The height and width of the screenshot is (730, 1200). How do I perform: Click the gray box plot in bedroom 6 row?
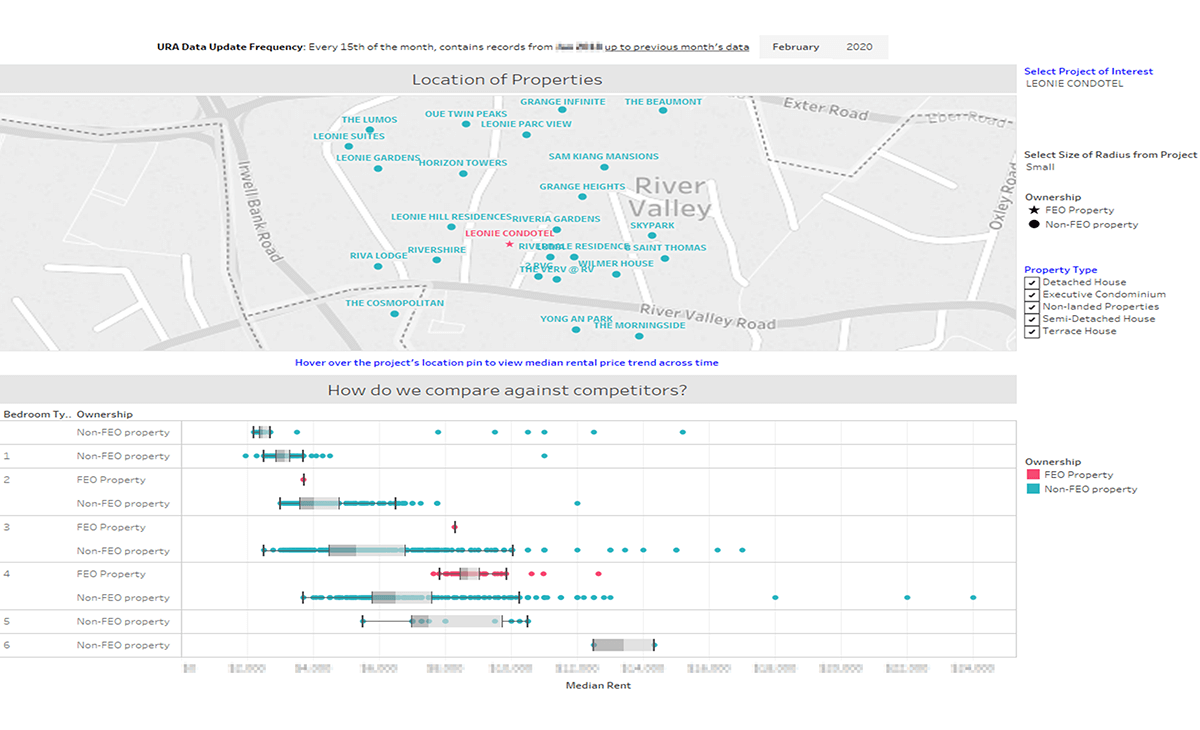point(624,645)
